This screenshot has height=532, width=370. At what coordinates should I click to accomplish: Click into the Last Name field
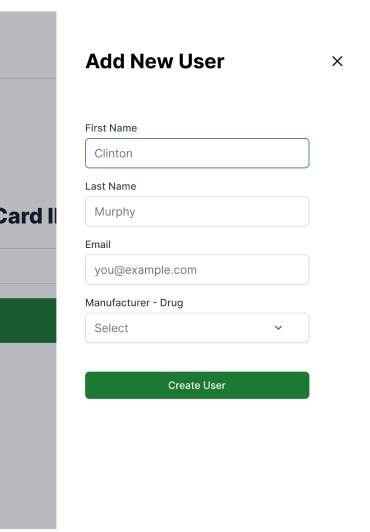click(197, 211)
